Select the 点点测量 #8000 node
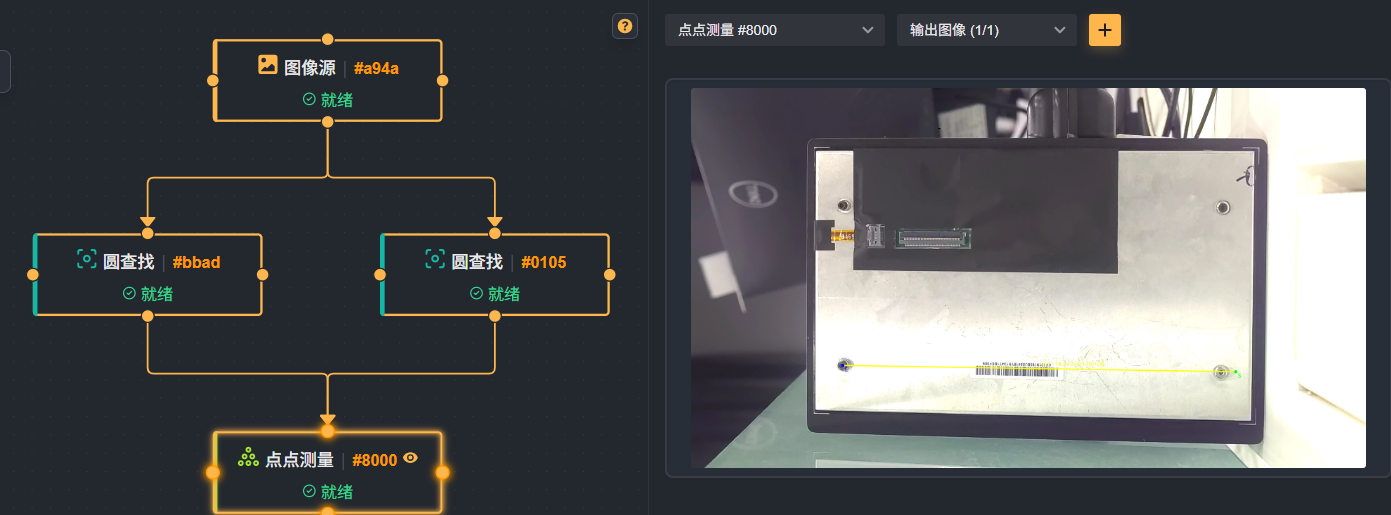This screenshot has width=1391, height=515. pos(328,472)
